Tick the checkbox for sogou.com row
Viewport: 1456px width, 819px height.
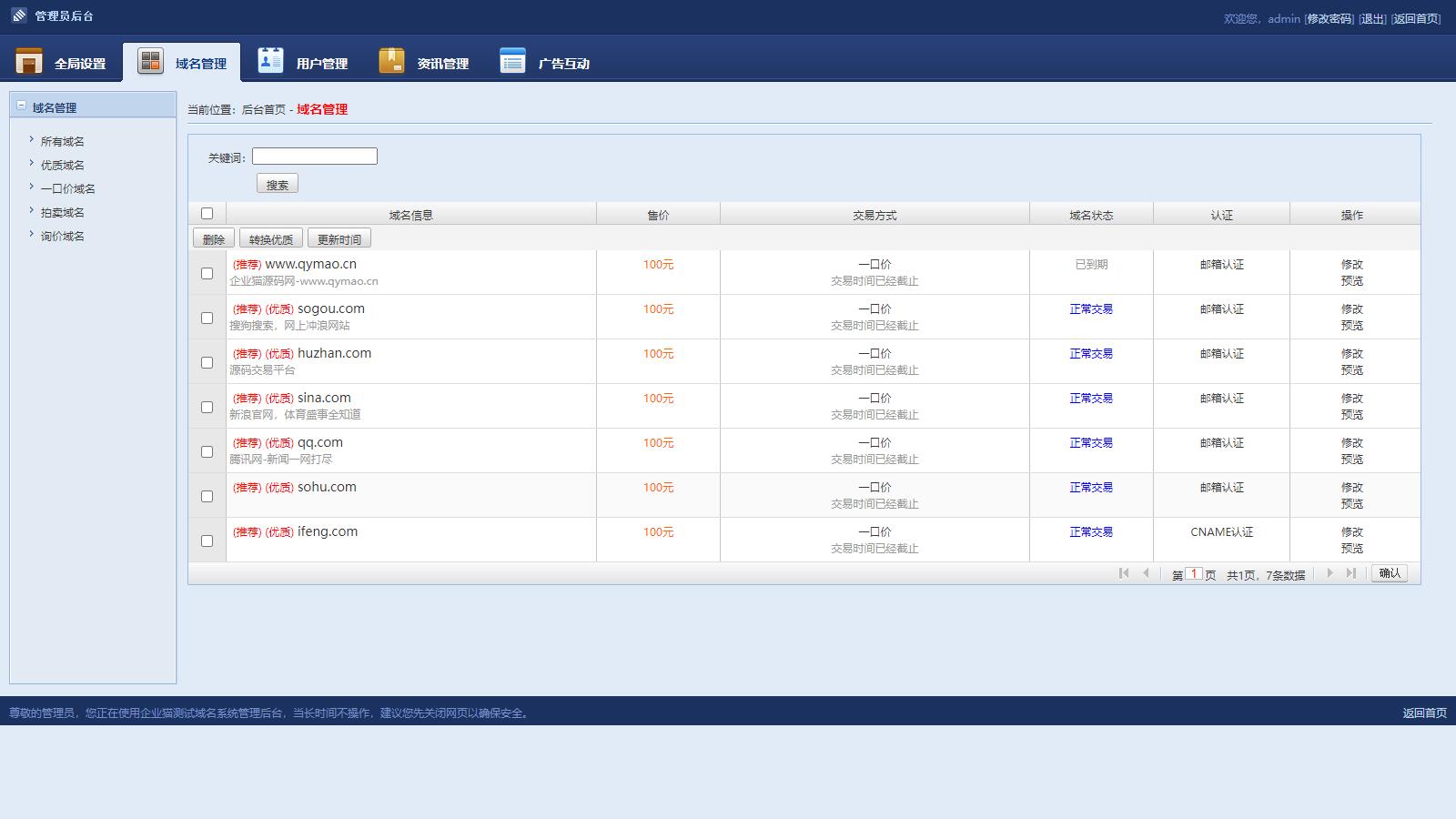pyautogui.click(x=207, y=318)
